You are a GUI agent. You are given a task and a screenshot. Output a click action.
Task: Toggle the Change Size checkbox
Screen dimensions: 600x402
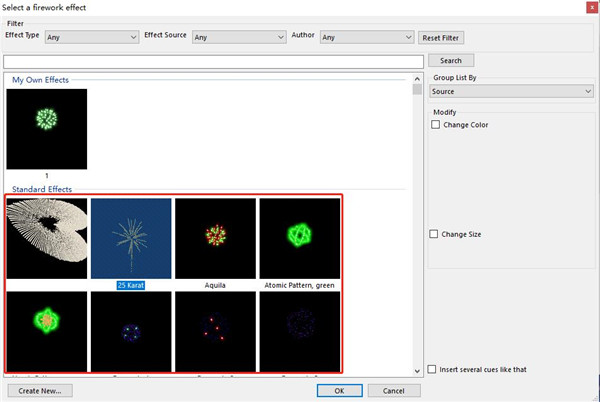point(435,234)
